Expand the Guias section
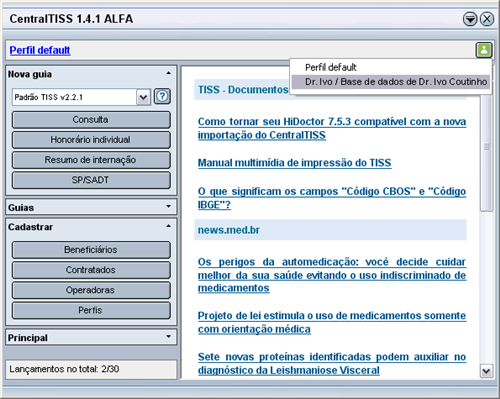This screenshot has width=500, height=399. tap(169, 207)
